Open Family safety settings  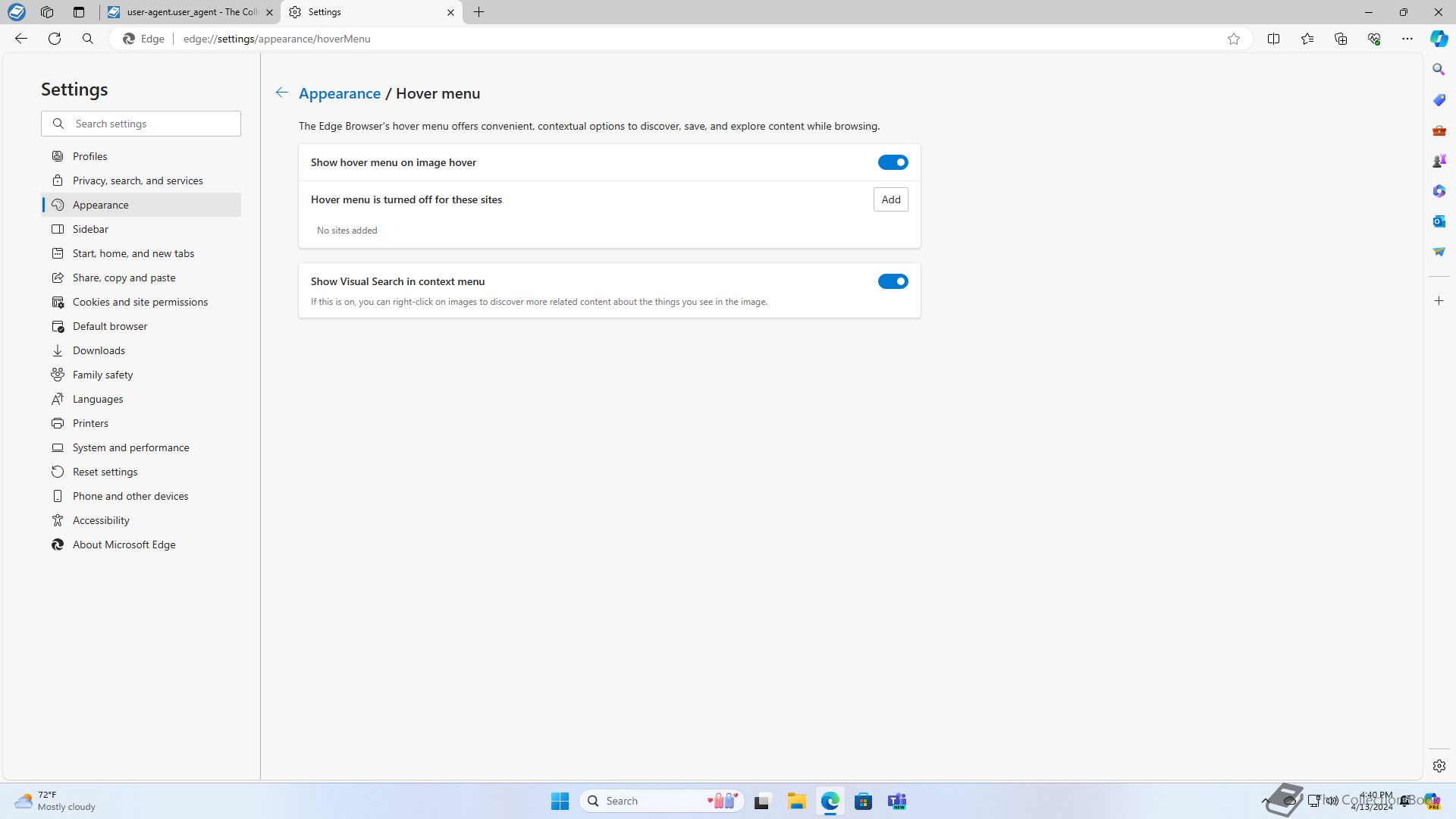141,375
